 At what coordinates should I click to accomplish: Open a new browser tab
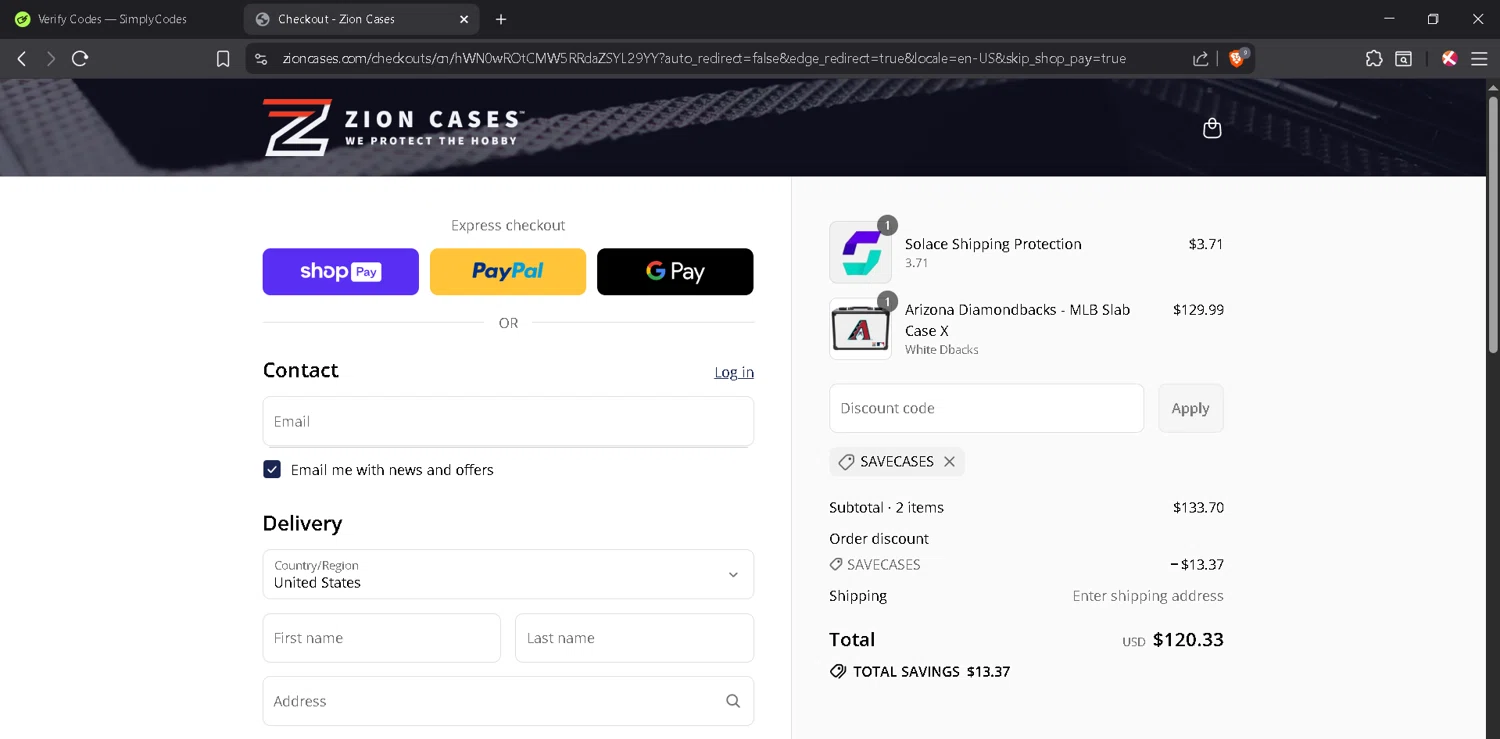[x=501, y=19]
